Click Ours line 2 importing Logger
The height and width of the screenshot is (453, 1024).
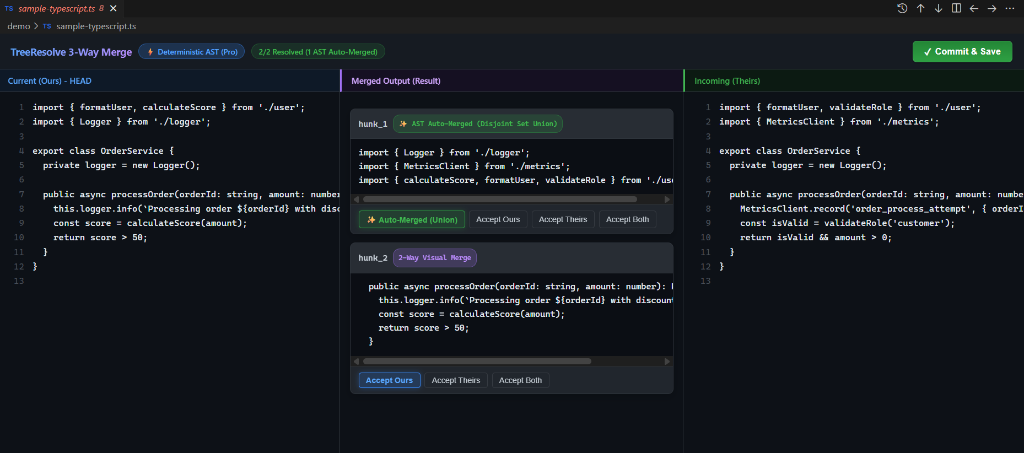pos(121,121)
